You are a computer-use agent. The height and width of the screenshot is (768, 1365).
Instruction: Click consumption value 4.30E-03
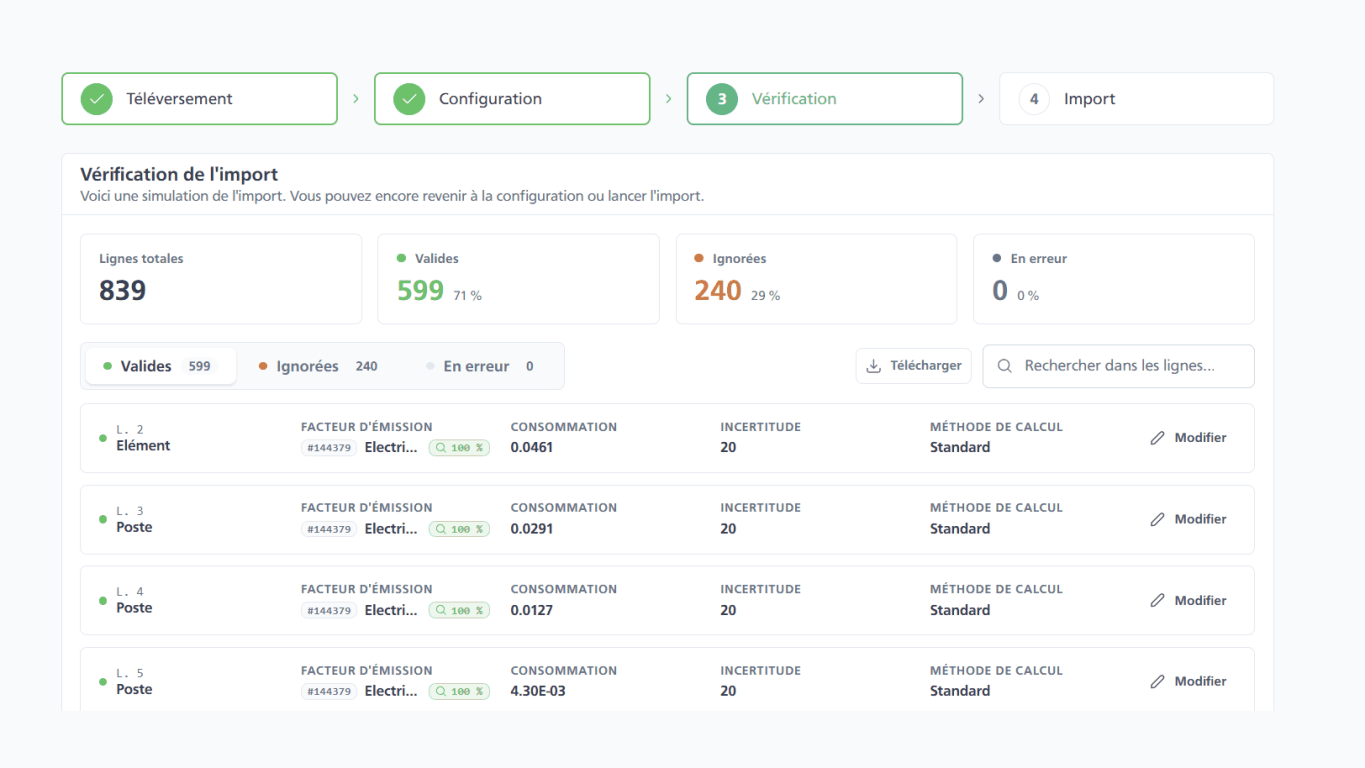(x=538, y=691)
